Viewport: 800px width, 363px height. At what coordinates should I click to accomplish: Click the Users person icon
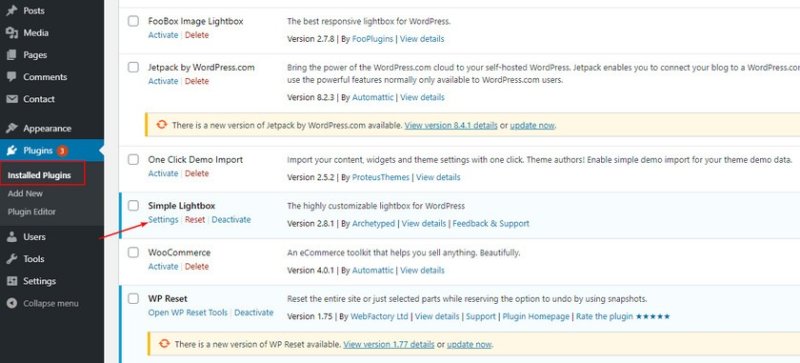point(12,237)
